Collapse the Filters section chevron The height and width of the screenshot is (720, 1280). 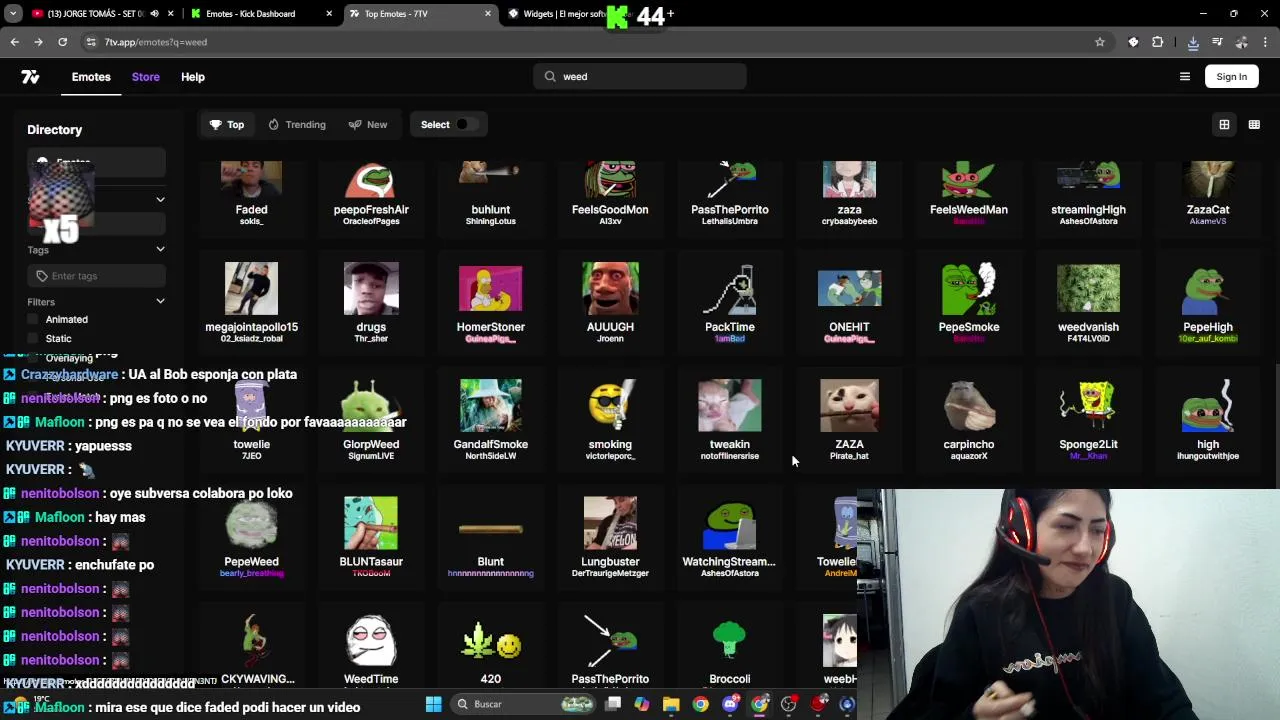(160, 301)
